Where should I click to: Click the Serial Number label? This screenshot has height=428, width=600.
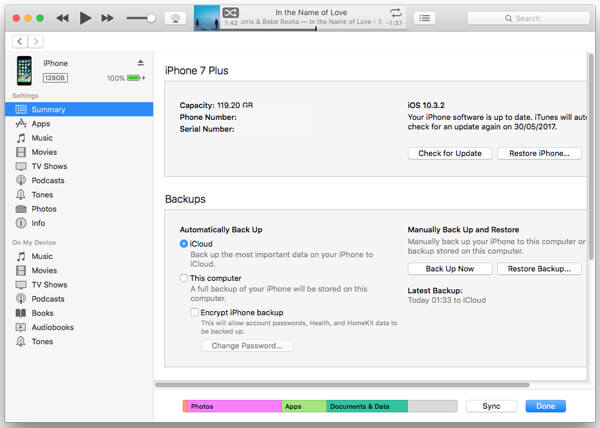[x=207, y=129]
